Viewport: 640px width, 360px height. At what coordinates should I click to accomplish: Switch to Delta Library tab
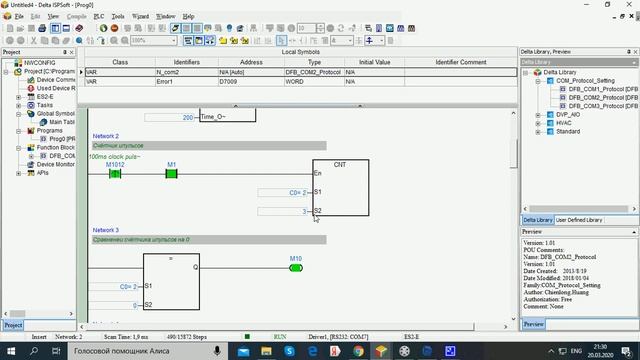(538, 220)
